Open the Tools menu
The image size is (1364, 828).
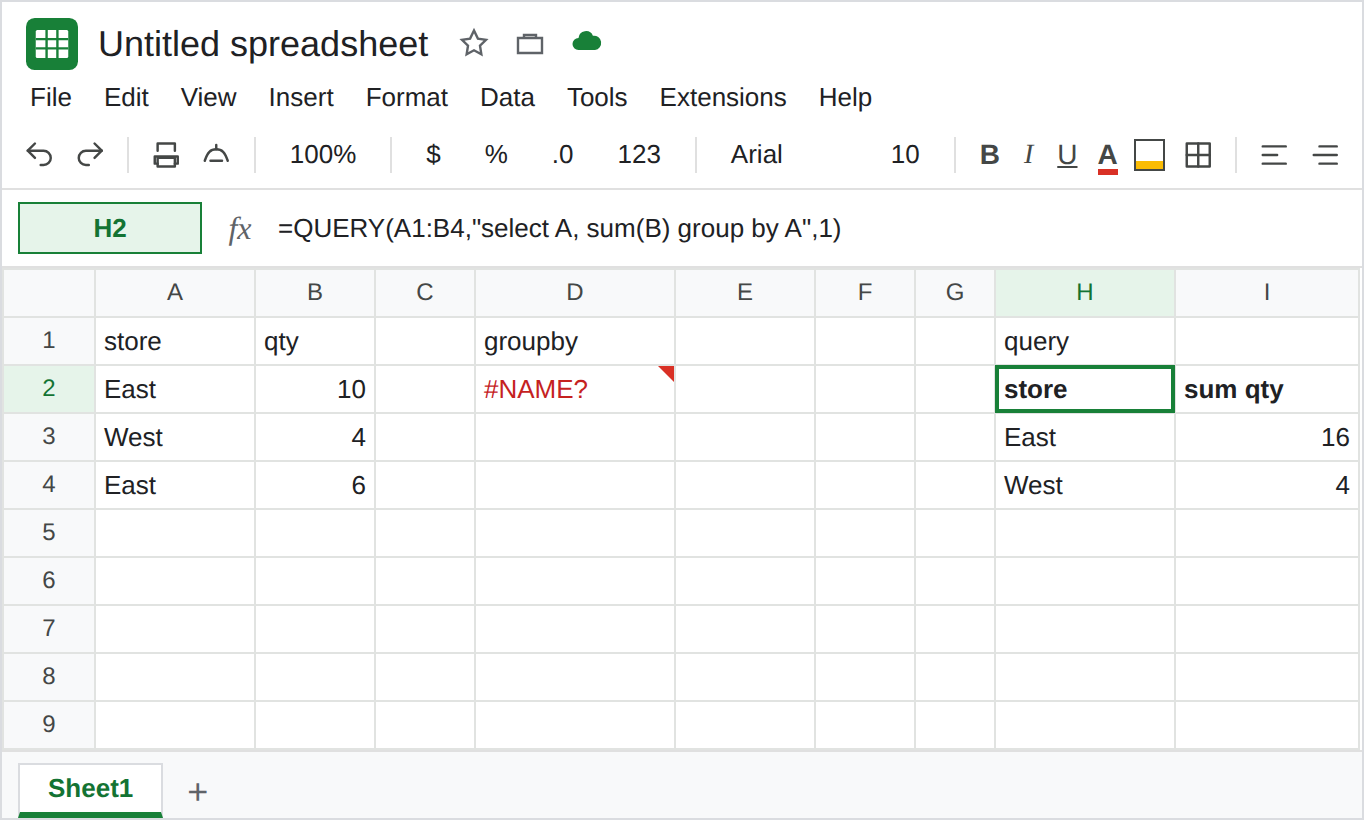pyautogui.click(x=597, y=97)
